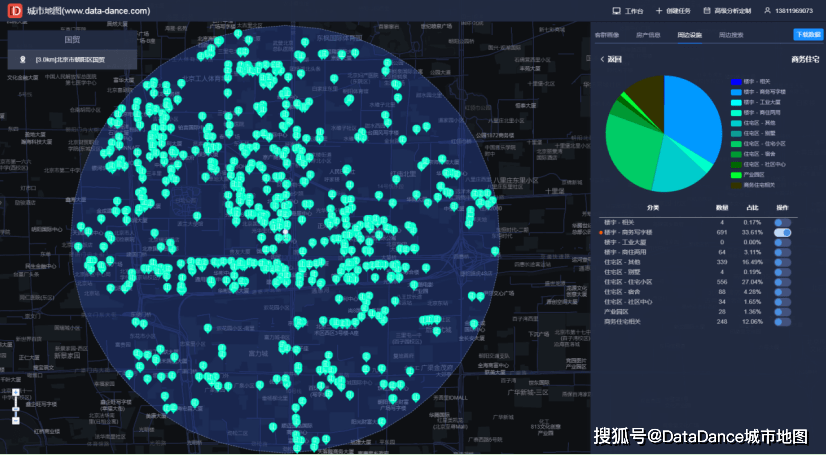Toggle the 住宅区 - 其他 switch
This screenshot has height=455, width=826.
[x=782, y=262]
